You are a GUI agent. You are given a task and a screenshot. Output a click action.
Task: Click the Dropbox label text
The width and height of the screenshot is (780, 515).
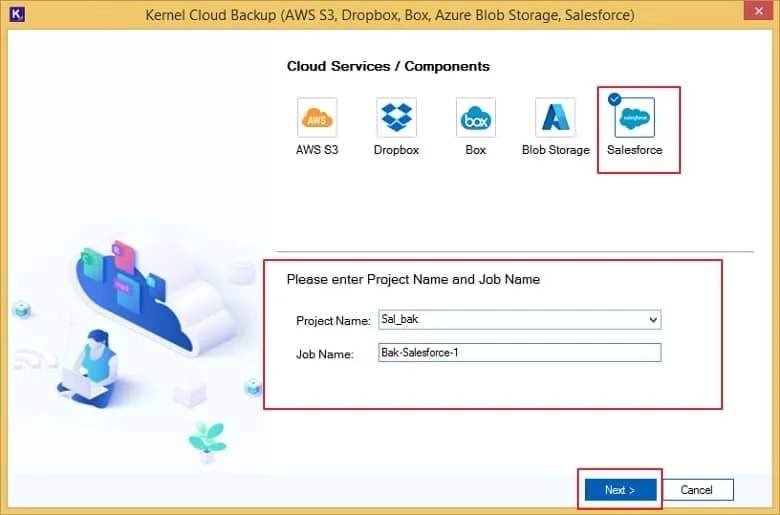point(396,150)
